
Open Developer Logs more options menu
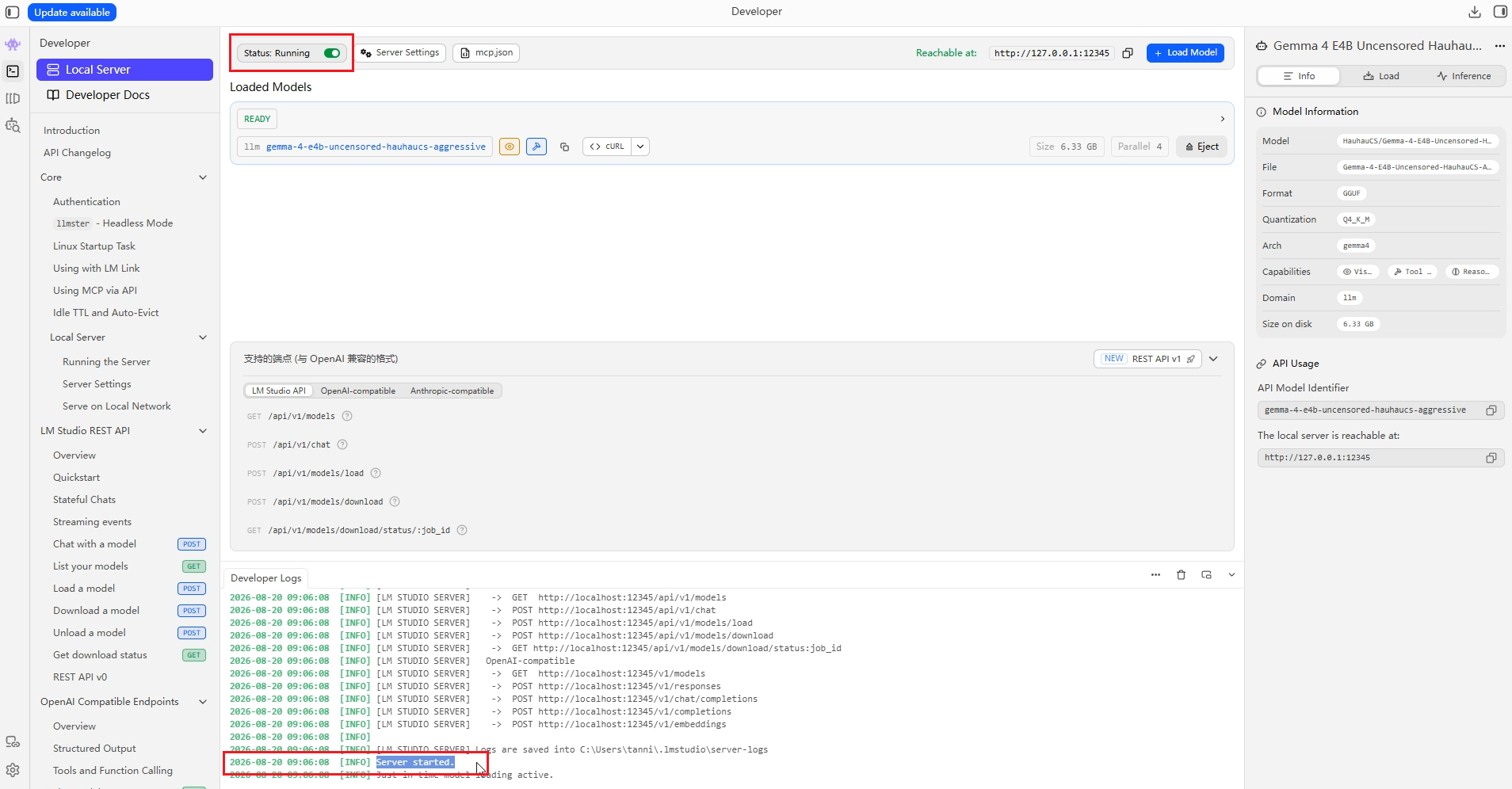(x=1155, y=575)
